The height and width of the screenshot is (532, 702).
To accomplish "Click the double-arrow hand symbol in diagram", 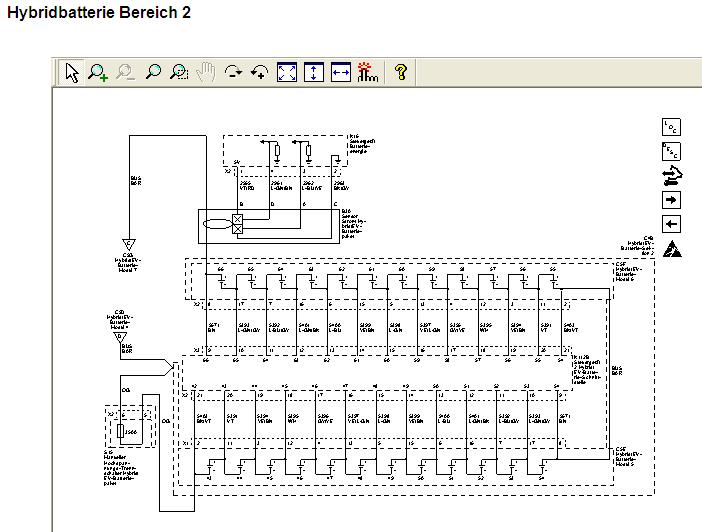I will pyautogui.click(x=672, y=176).
